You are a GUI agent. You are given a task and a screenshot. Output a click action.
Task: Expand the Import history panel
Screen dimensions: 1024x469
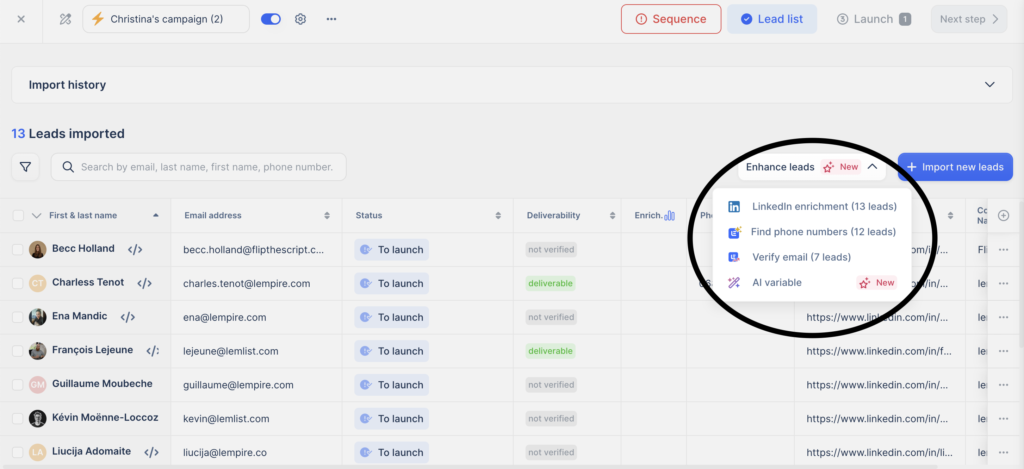click(990, 85)
